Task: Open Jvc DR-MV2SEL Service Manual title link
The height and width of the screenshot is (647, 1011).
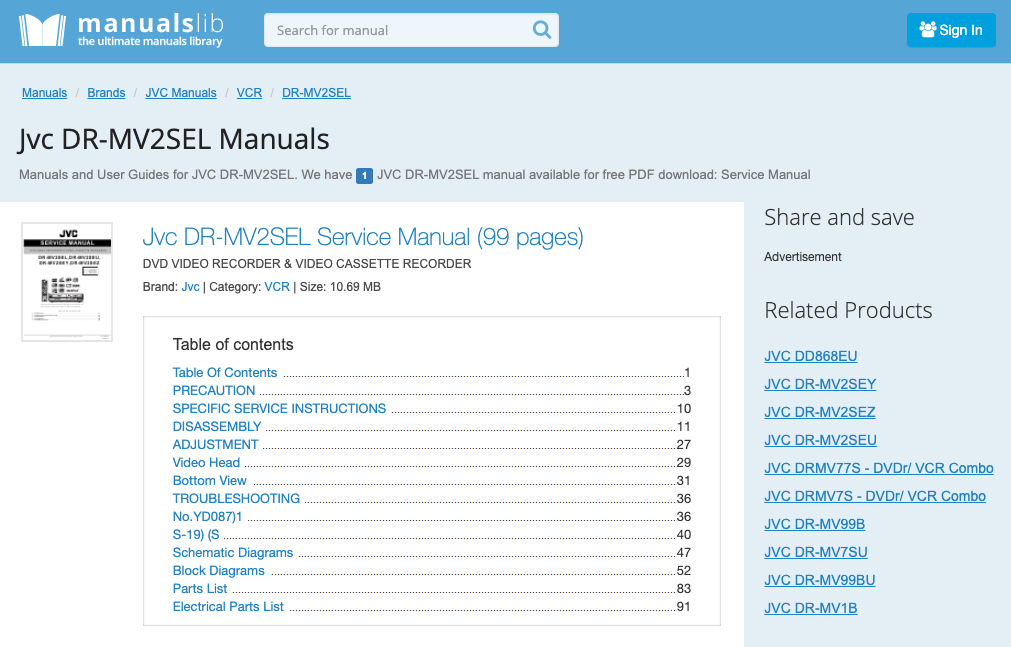Action: 363,237
